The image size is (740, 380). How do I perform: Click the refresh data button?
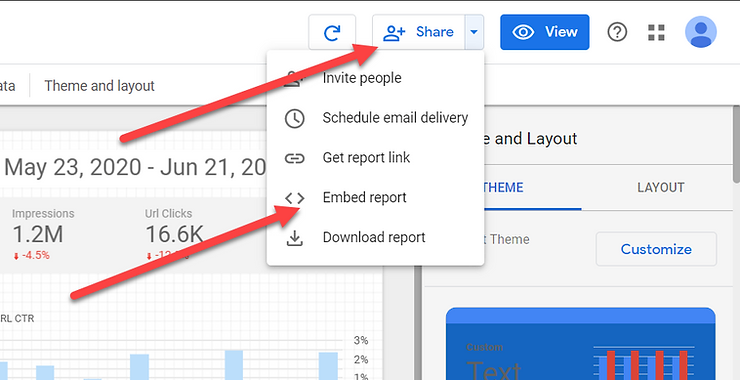(332, 32)
